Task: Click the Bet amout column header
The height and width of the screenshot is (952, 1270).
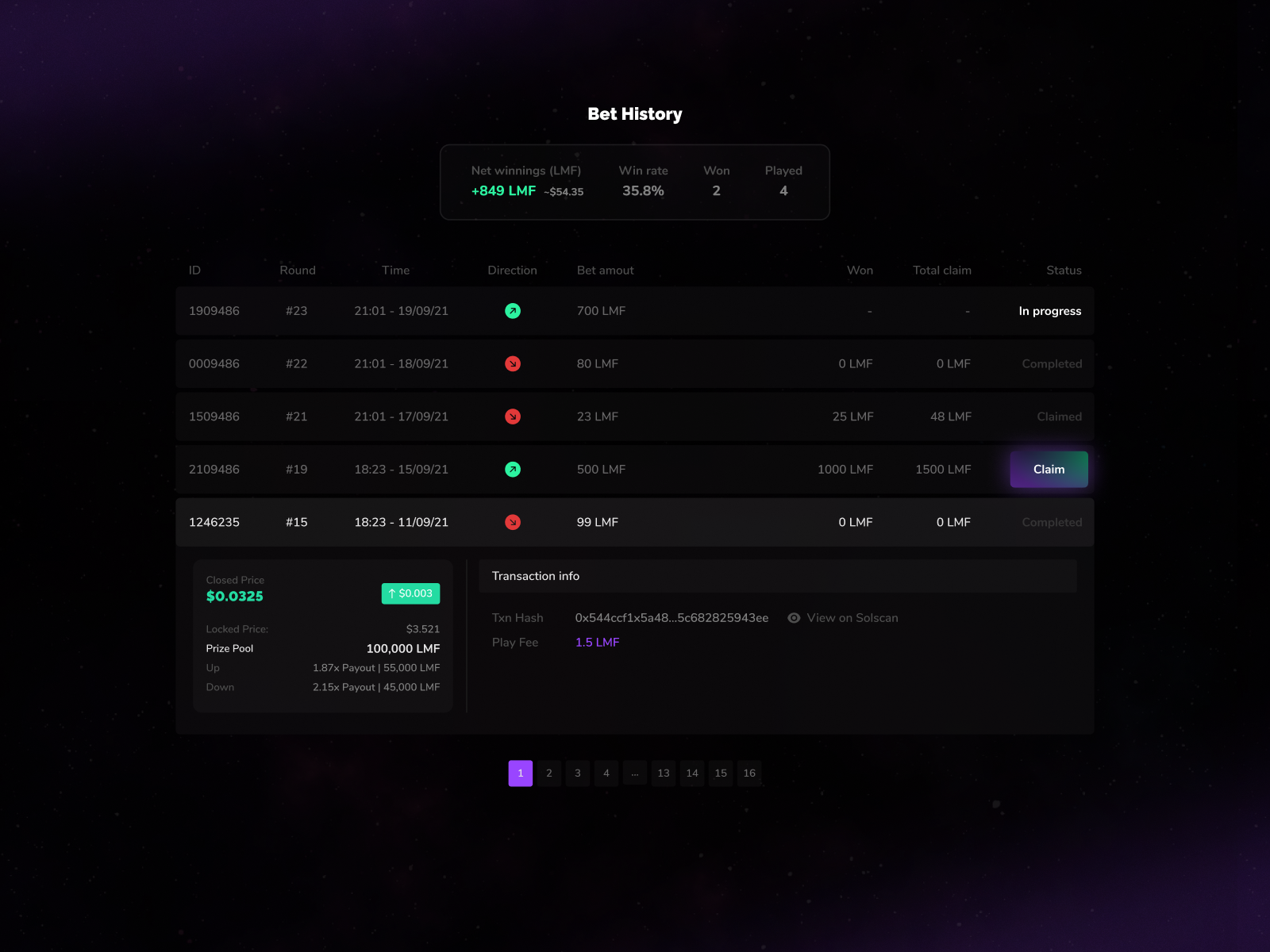Action: (x=605, y=270)
